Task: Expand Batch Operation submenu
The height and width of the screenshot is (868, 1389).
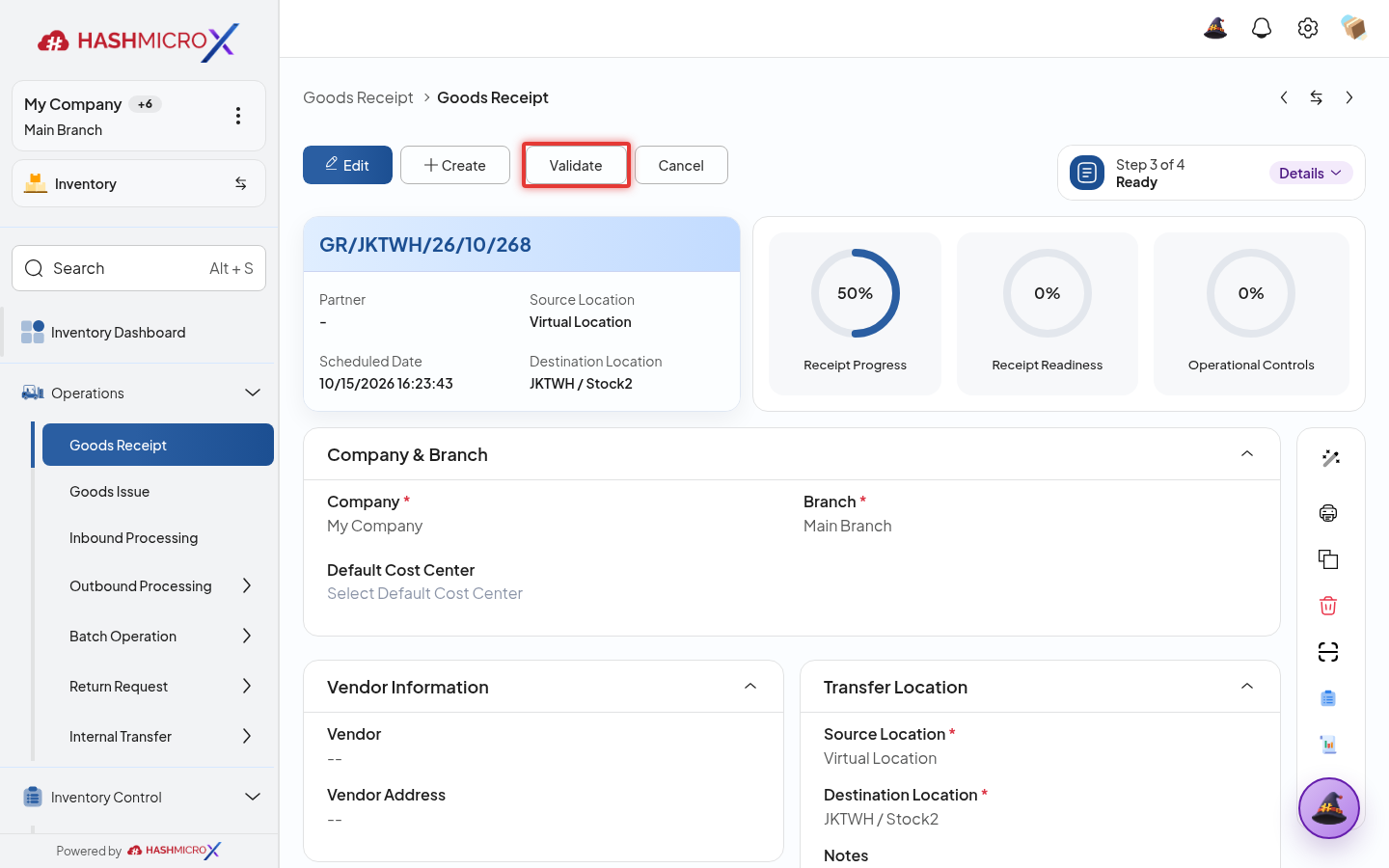Action: [x=247, y=636]
